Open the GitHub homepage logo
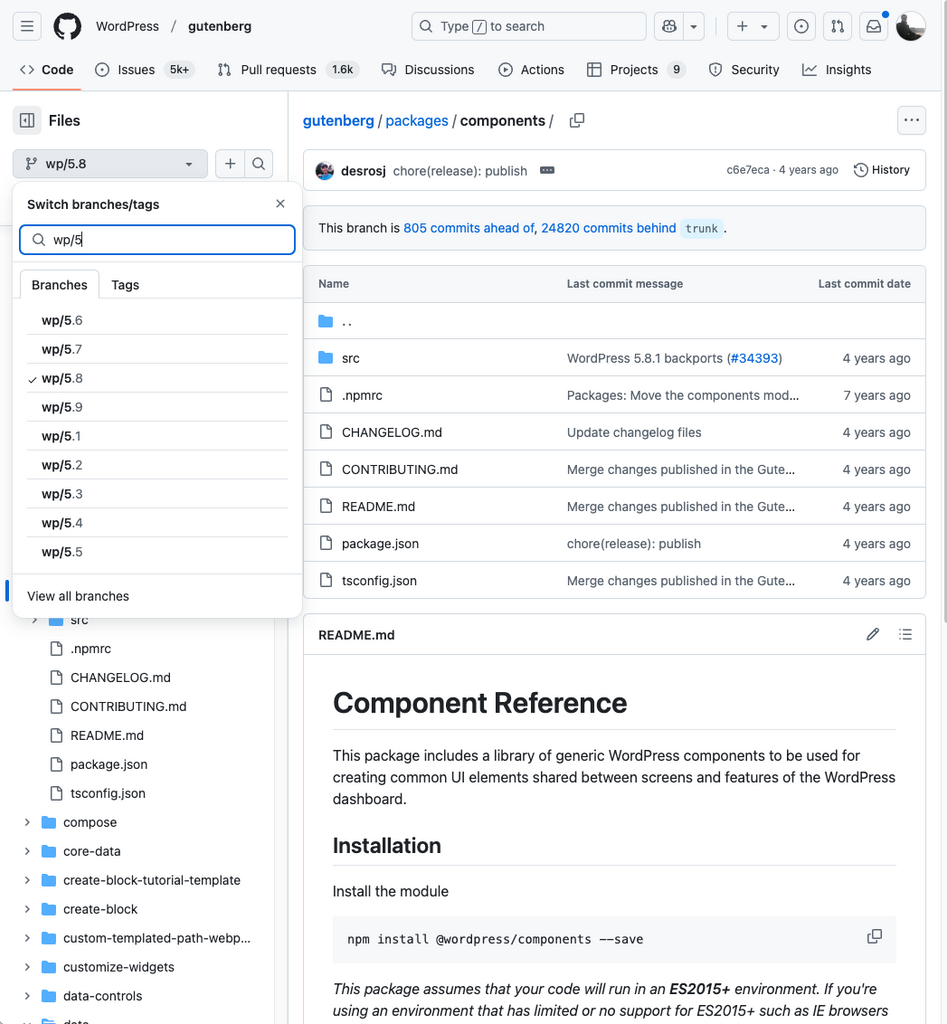This screenshot has width=947, height=1024. [67, 27]
